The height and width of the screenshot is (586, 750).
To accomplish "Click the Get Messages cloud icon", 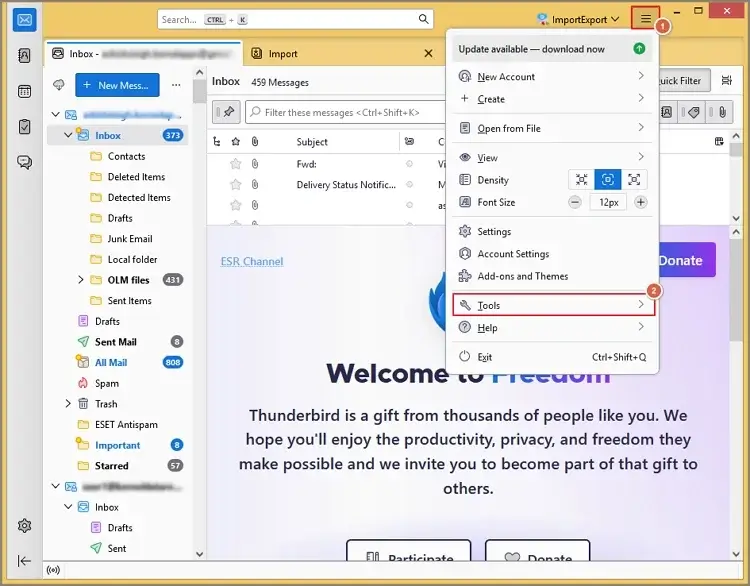I will pyautogui.click(x=59, y=85).
